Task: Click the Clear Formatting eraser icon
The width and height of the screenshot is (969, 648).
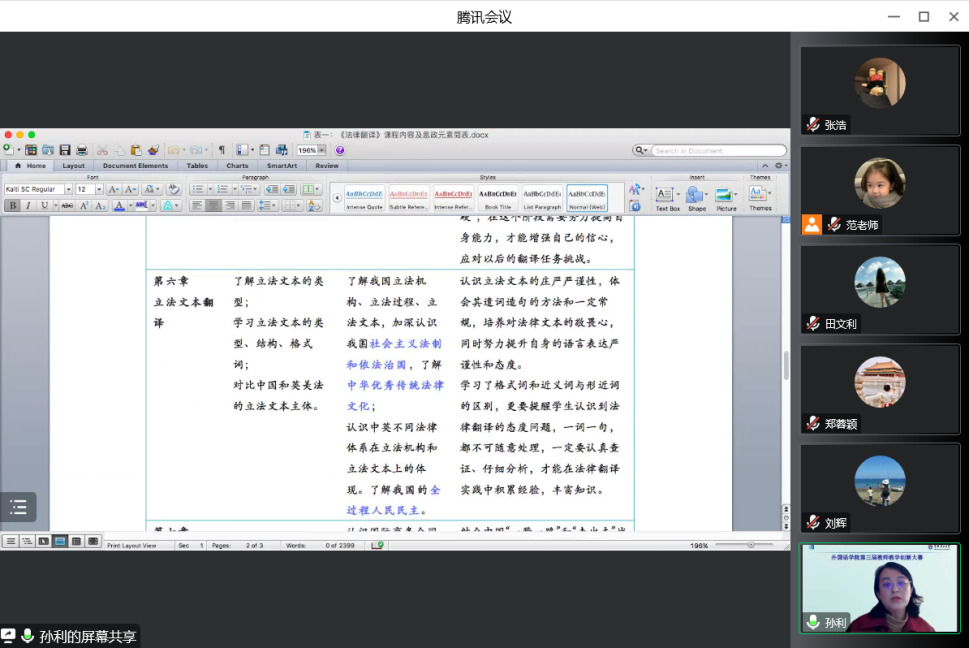Action: tap(173, 189)
